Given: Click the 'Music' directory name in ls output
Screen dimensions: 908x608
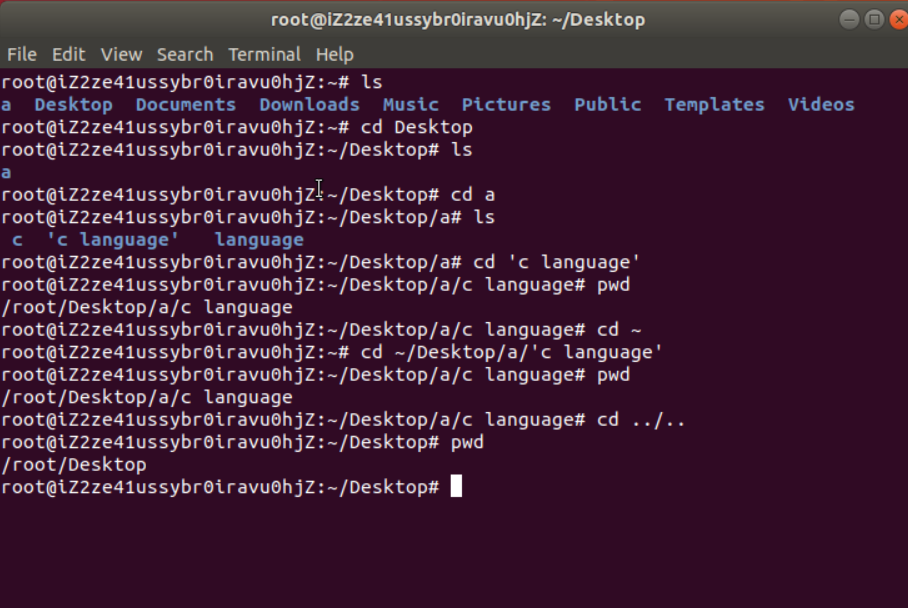Looking at the screenshot, I should point(410,105).
